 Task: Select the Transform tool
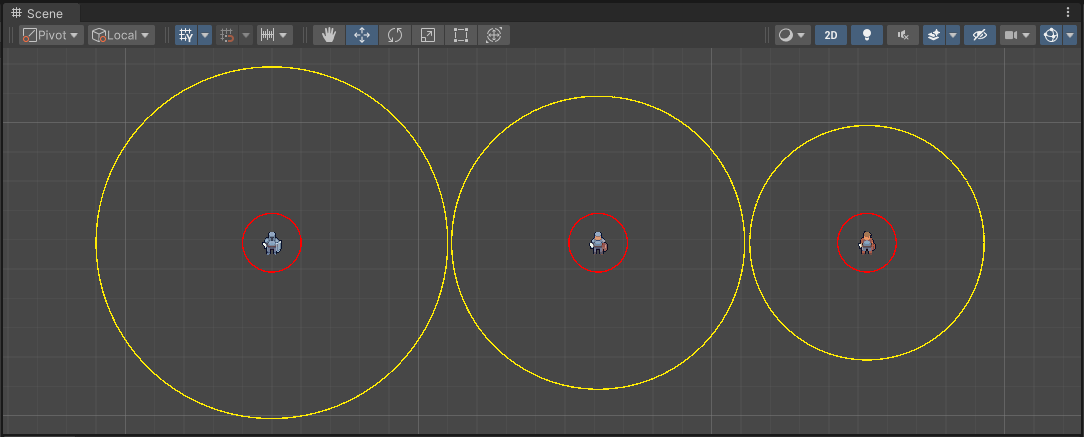494,35
